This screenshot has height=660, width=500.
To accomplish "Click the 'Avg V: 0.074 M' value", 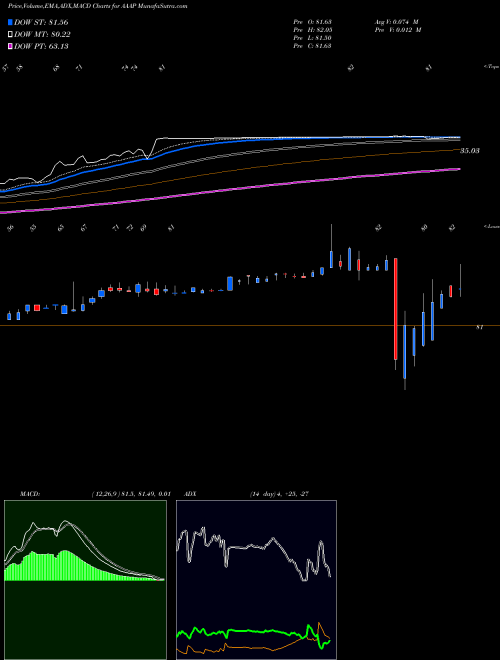I will pyautogui.click(x=396, y=22).
